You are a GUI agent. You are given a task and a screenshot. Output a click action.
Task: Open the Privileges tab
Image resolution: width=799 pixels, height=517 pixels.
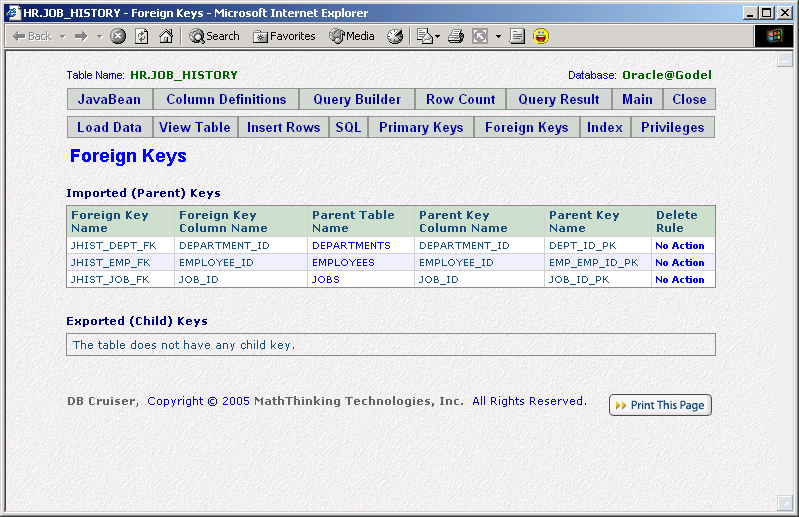673,127
